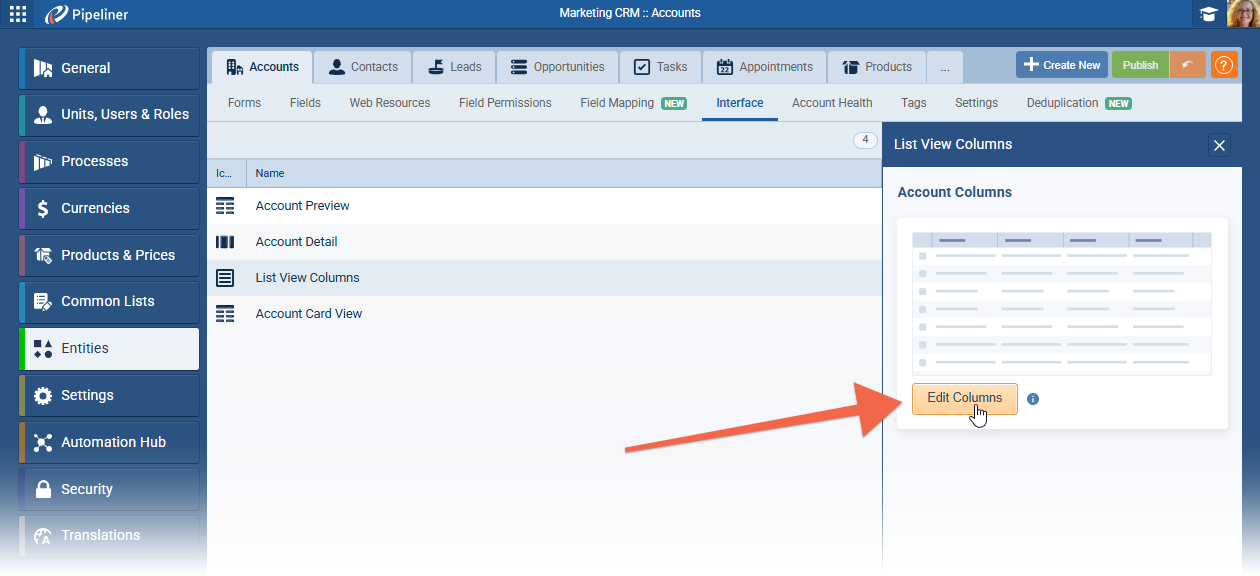Screen dimensions: 1260x576
Task: Open the user profile avatar
Action: point(1242,14)
